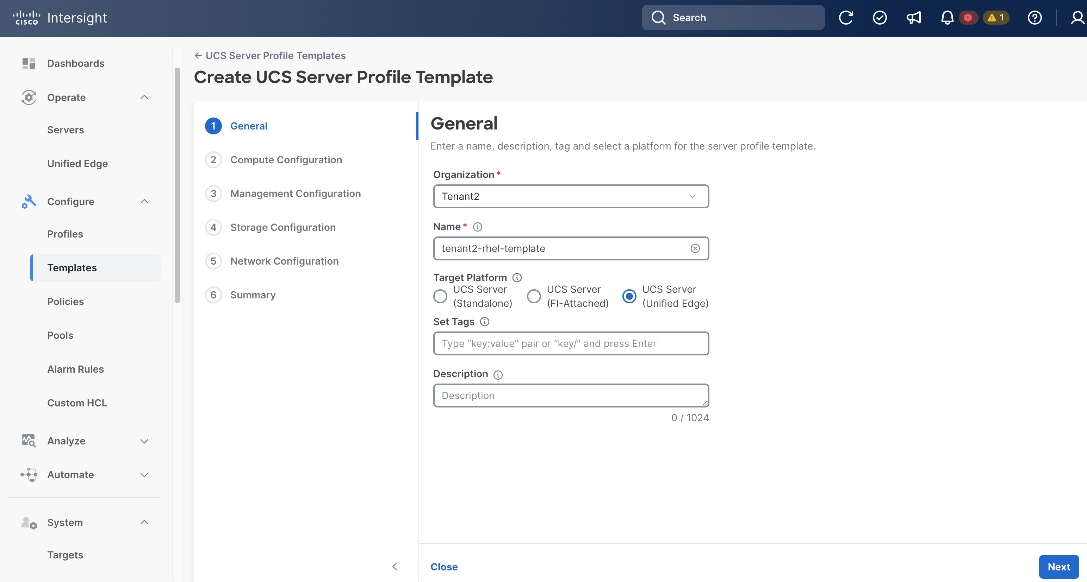Screen dimensions: 1087x582
Task: Click the Automate section icon
Action: tap(28, 475)
